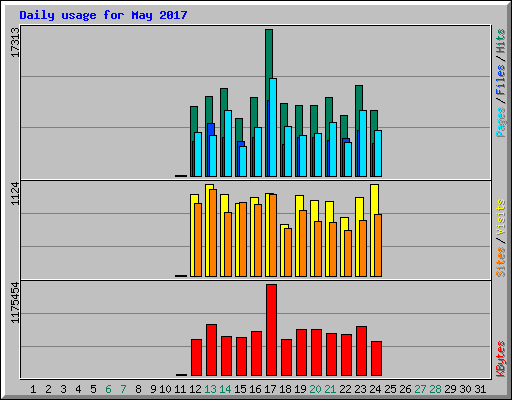Click the Visits legend label
The height and width of the screenshot is (400, 512).
(x=501, y=217)
